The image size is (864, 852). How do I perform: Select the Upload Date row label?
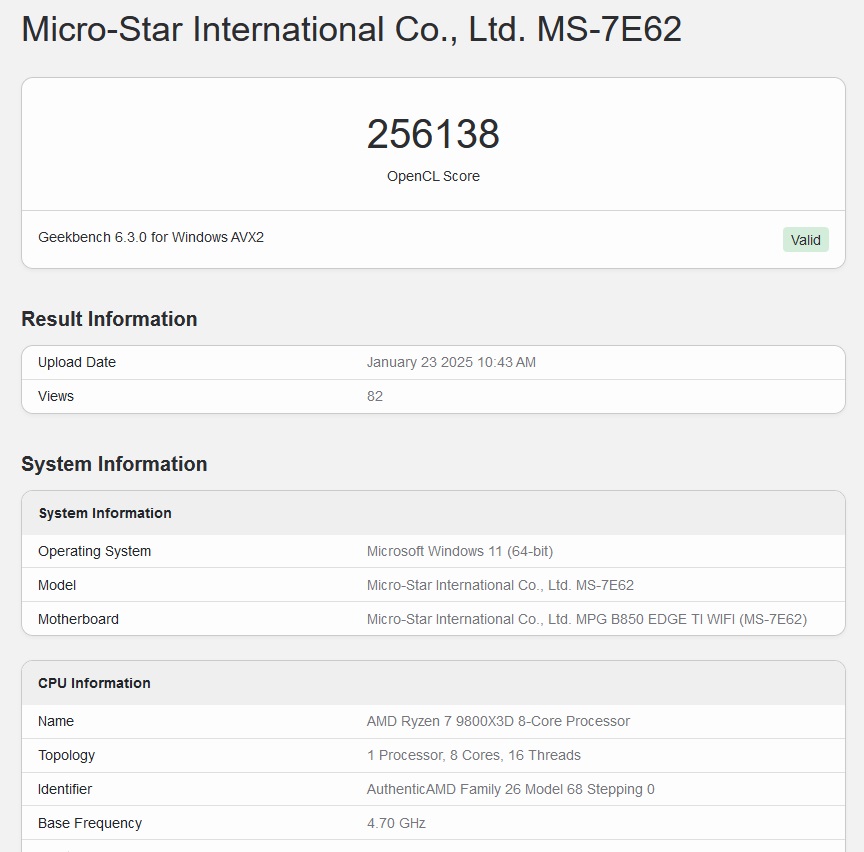[x=77, y=362]
